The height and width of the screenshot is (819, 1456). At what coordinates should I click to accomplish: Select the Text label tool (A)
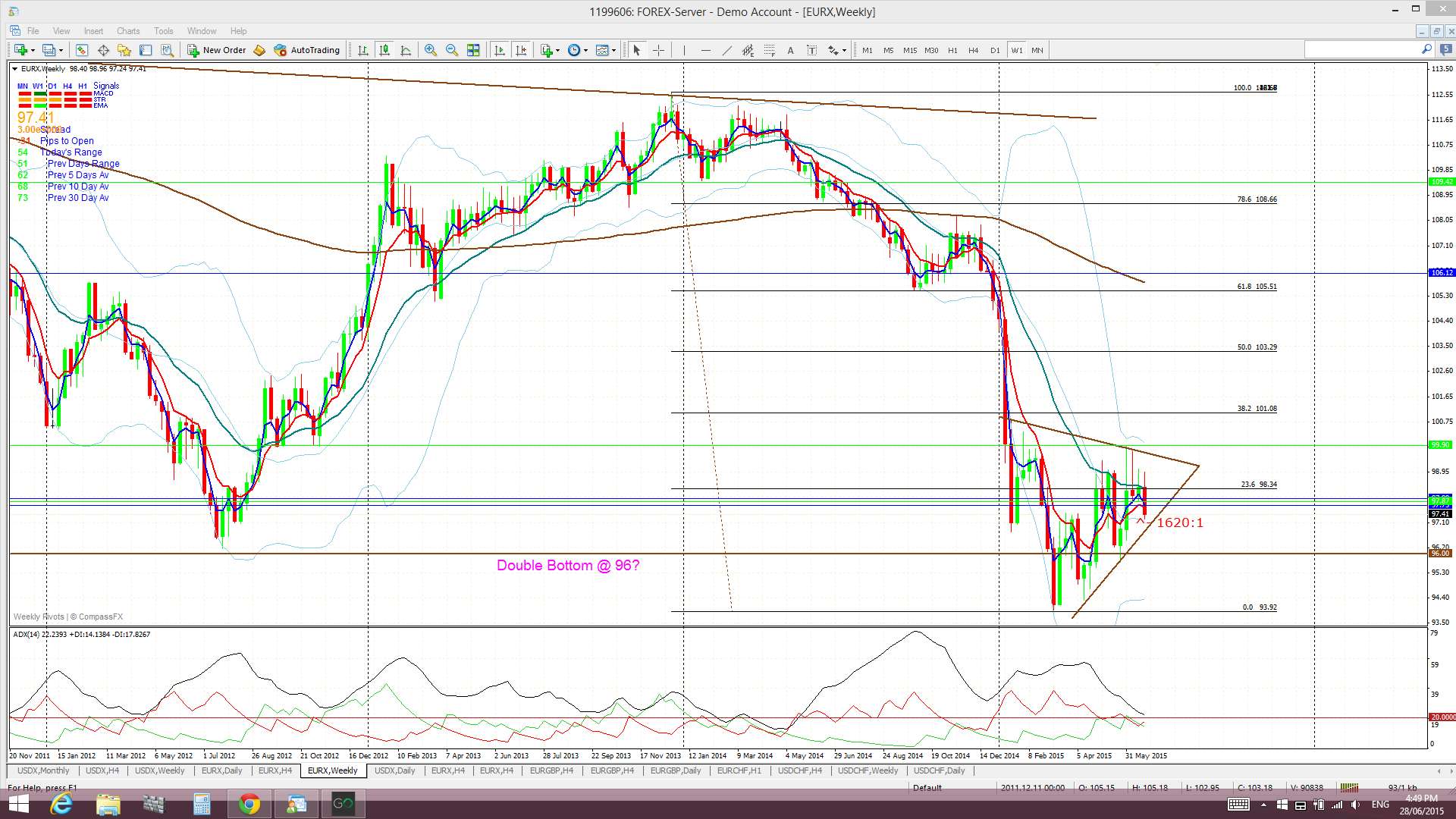pos(790,50)
